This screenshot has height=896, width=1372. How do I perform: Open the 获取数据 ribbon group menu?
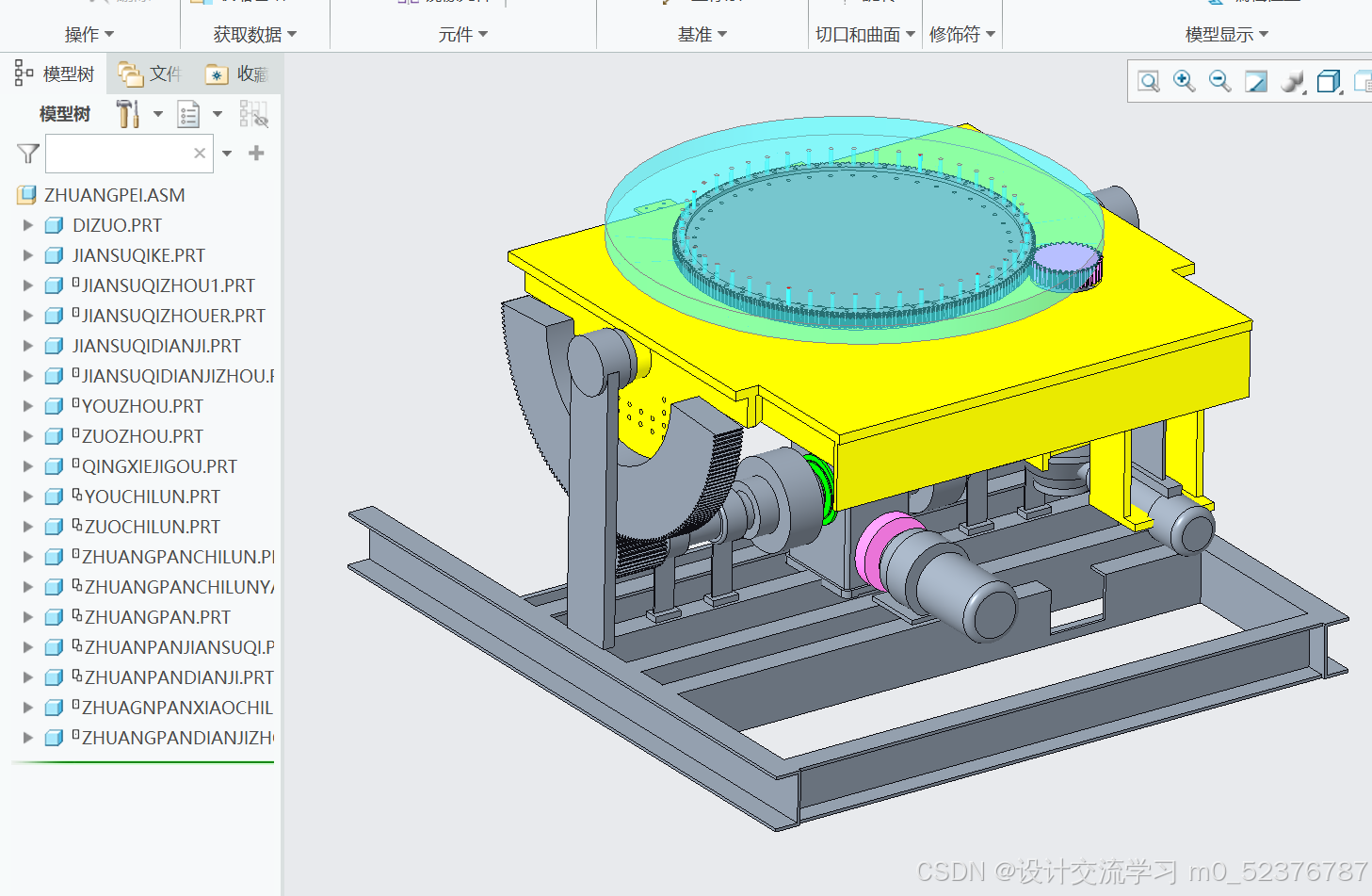point(255,35)
